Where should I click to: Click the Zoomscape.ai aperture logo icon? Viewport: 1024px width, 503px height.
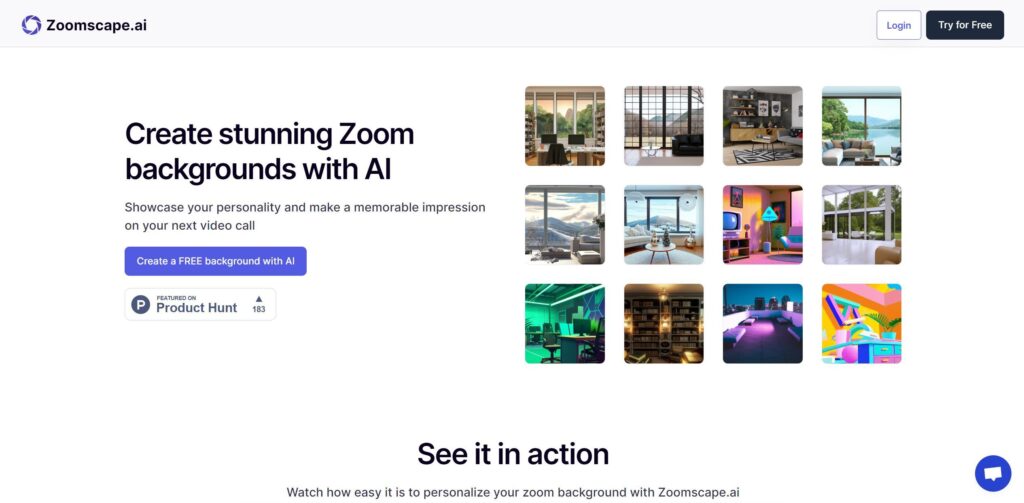pos(31,25)
